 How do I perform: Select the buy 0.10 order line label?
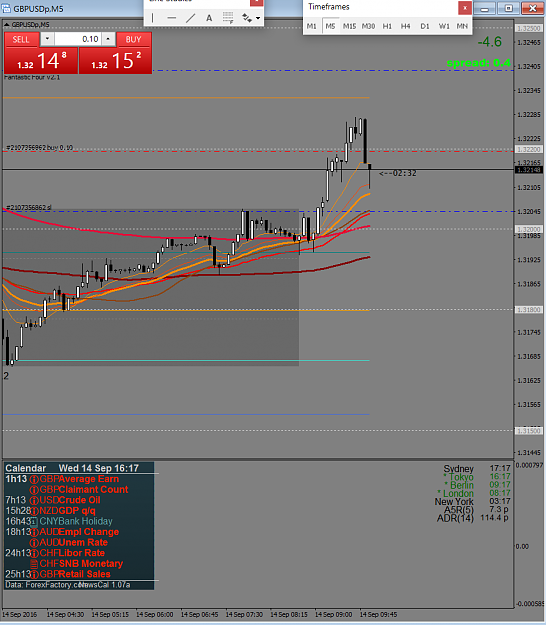(40, 147)
